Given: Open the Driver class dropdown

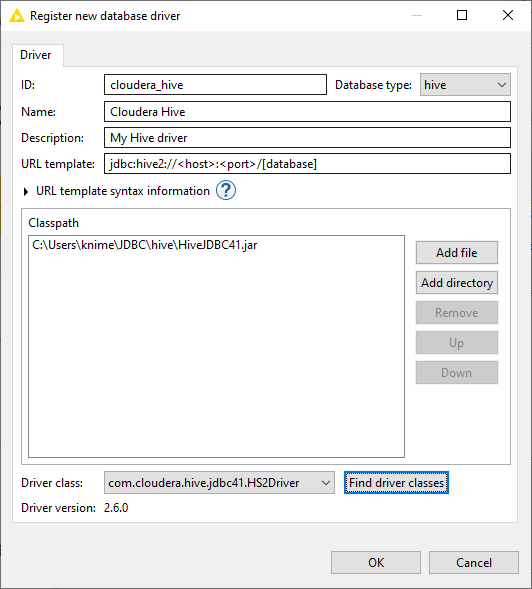Looking at the screenshot, I should coord(219,483).
